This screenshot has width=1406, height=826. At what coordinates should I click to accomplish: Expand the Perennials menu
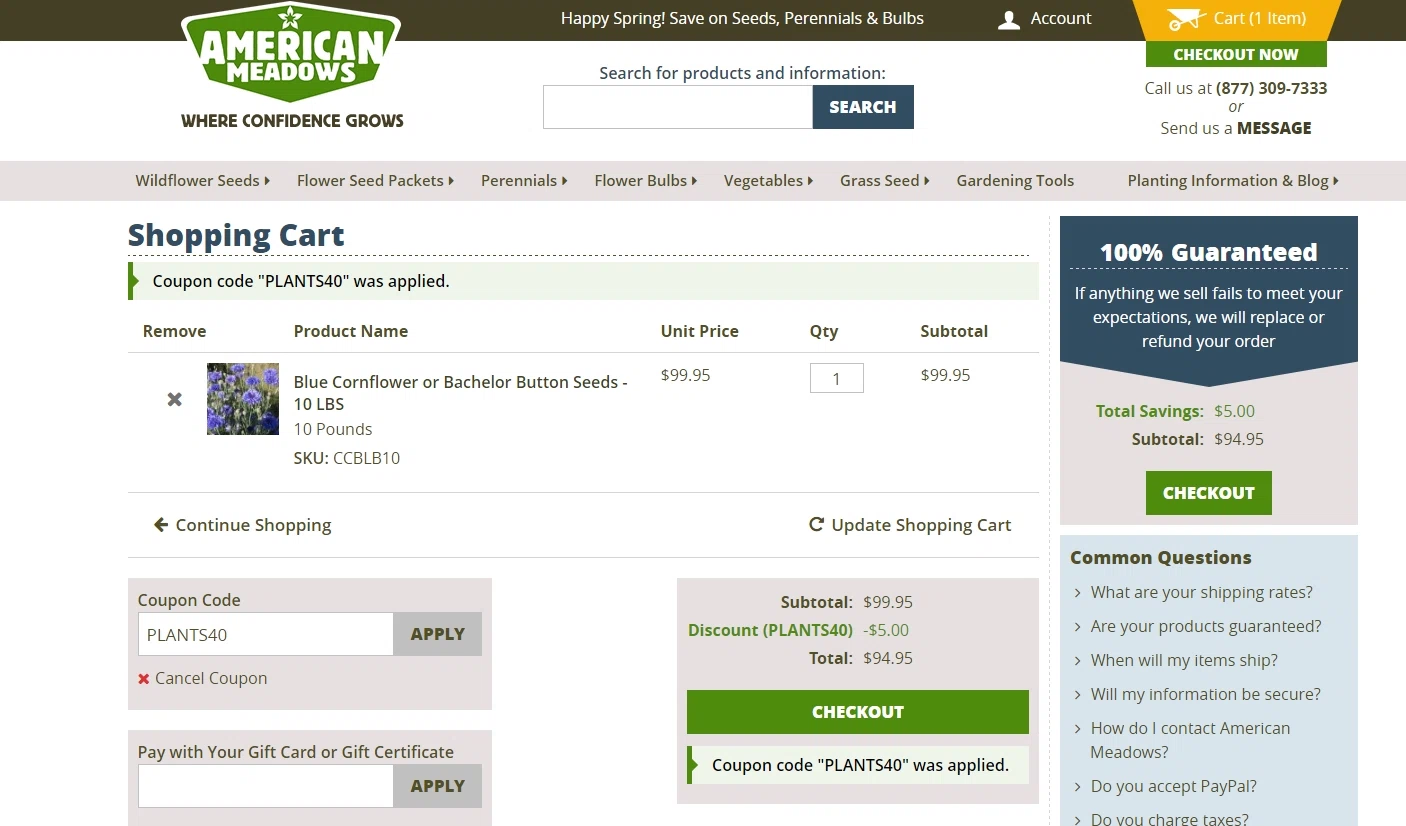(x=524, y=181)
